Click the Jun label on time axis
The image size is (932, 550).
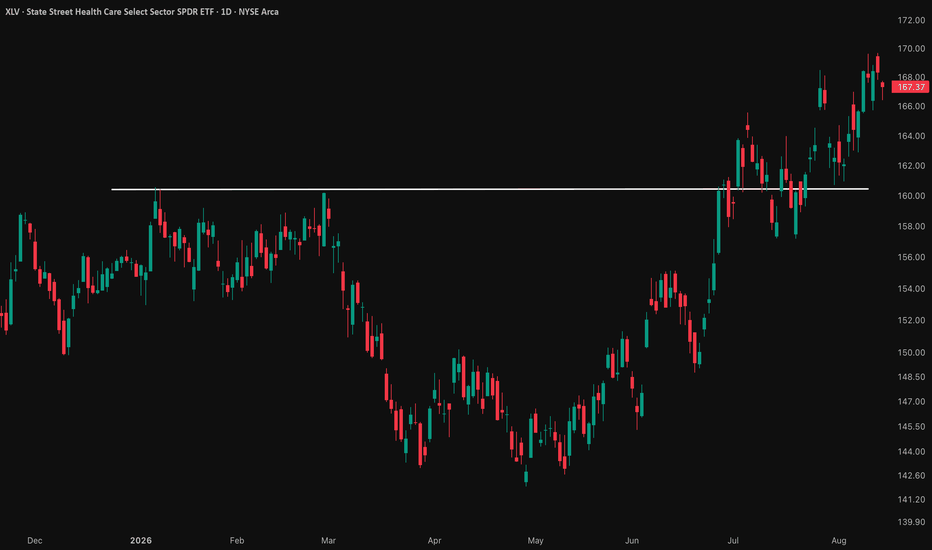click(x=632, y=540)
